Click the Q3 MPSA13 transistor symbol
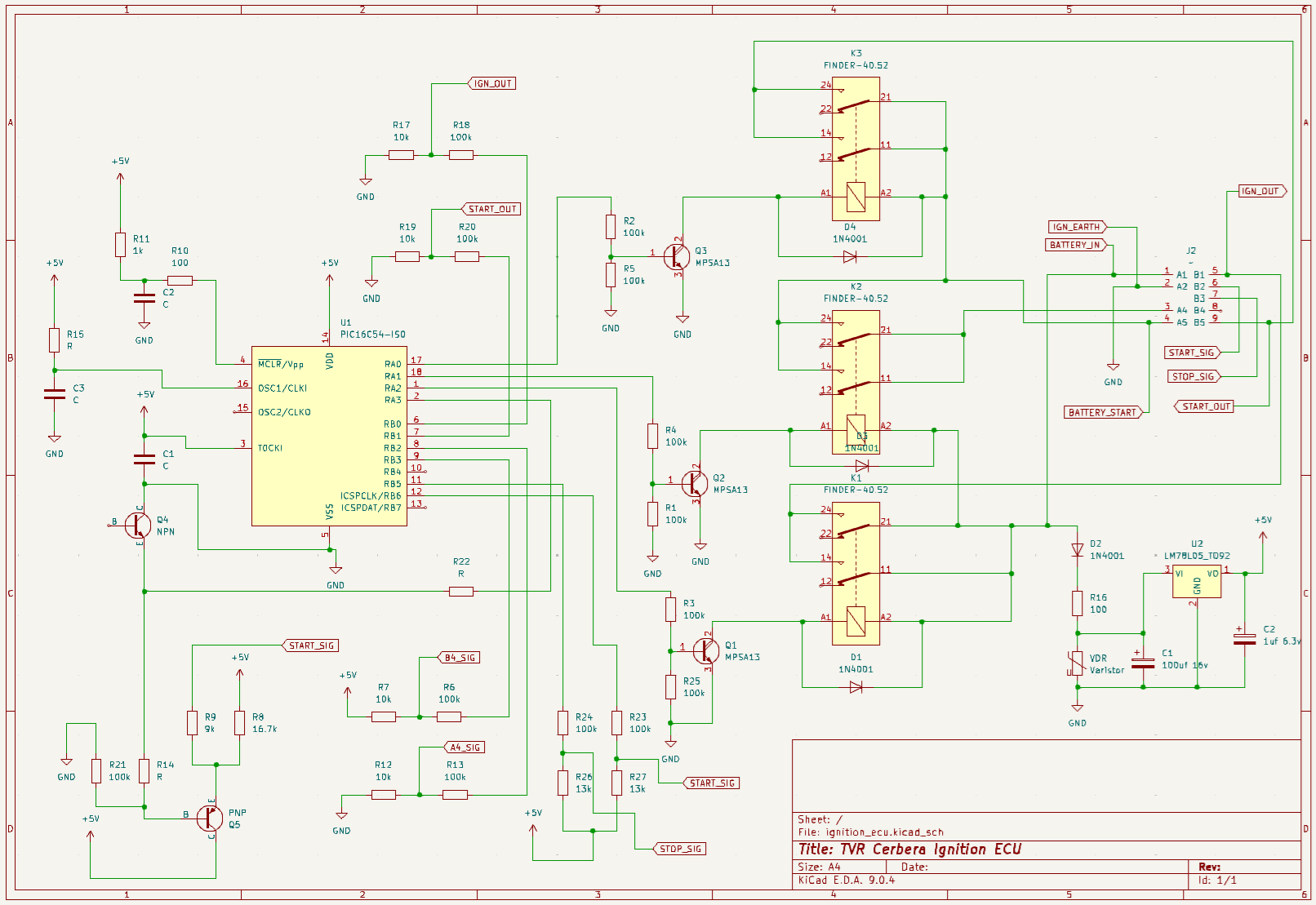 point(677,256)
